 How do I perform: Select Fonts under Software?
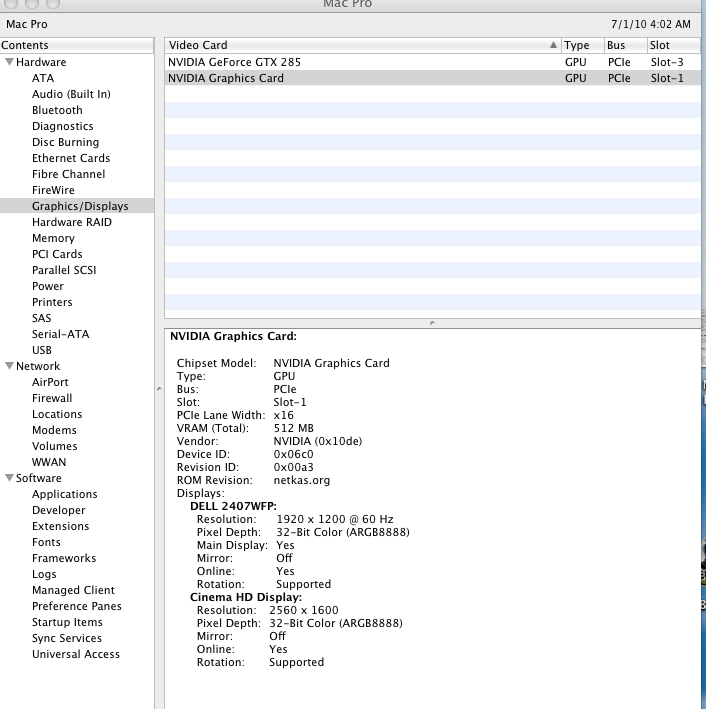point(46,542)
